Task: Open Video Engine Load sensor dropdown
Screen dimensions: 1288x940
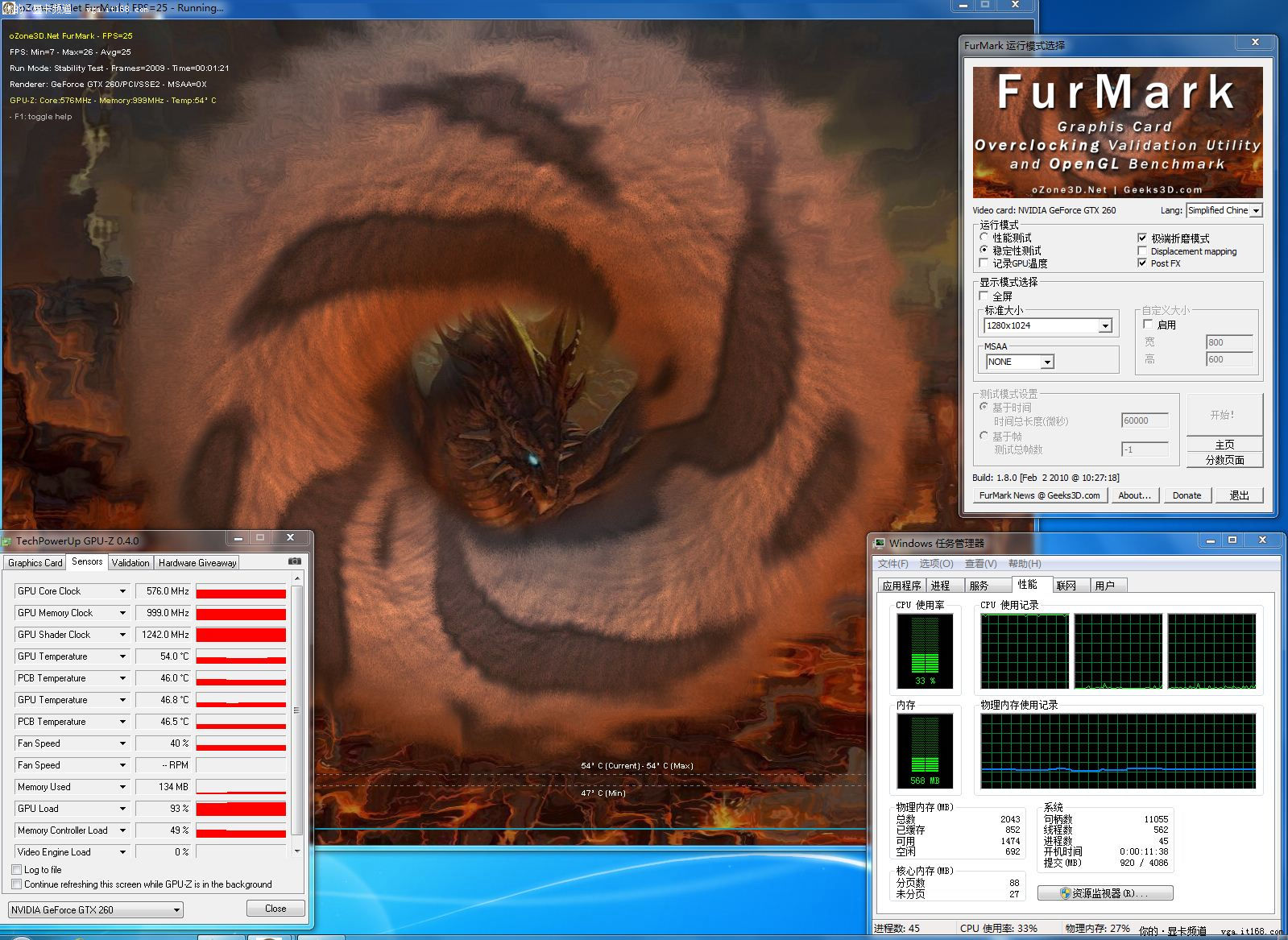Action: click(122, 852)
